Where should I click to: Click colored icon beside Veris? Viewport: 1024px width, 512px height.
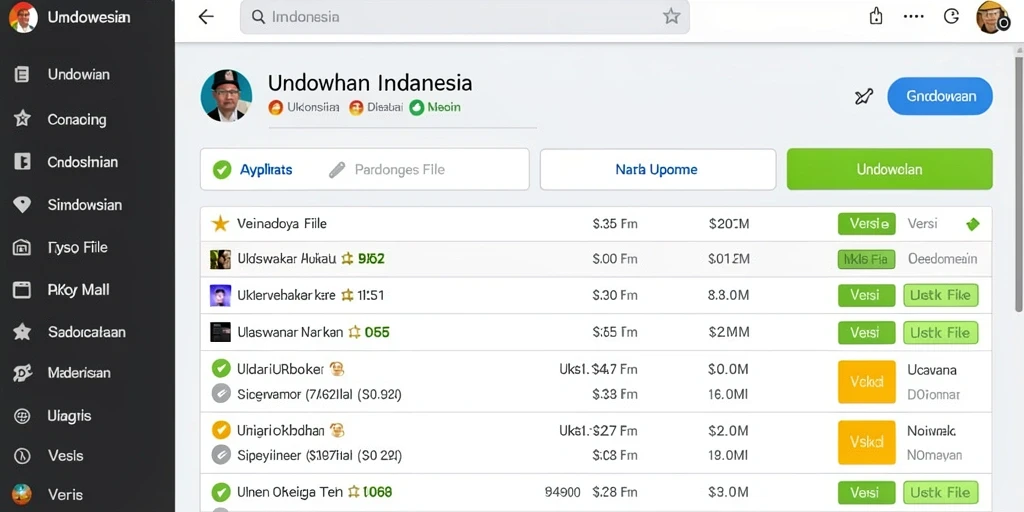22,494
